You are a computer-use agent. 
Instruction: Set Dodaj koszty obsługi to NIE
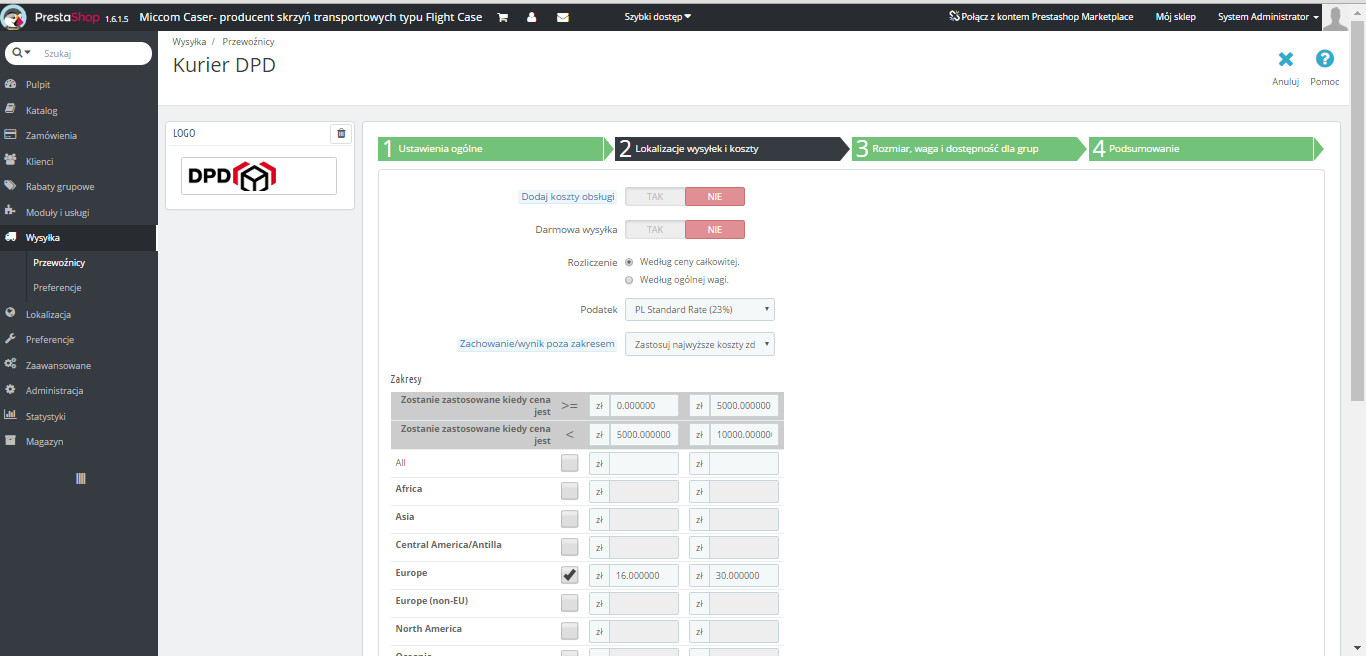715,197
